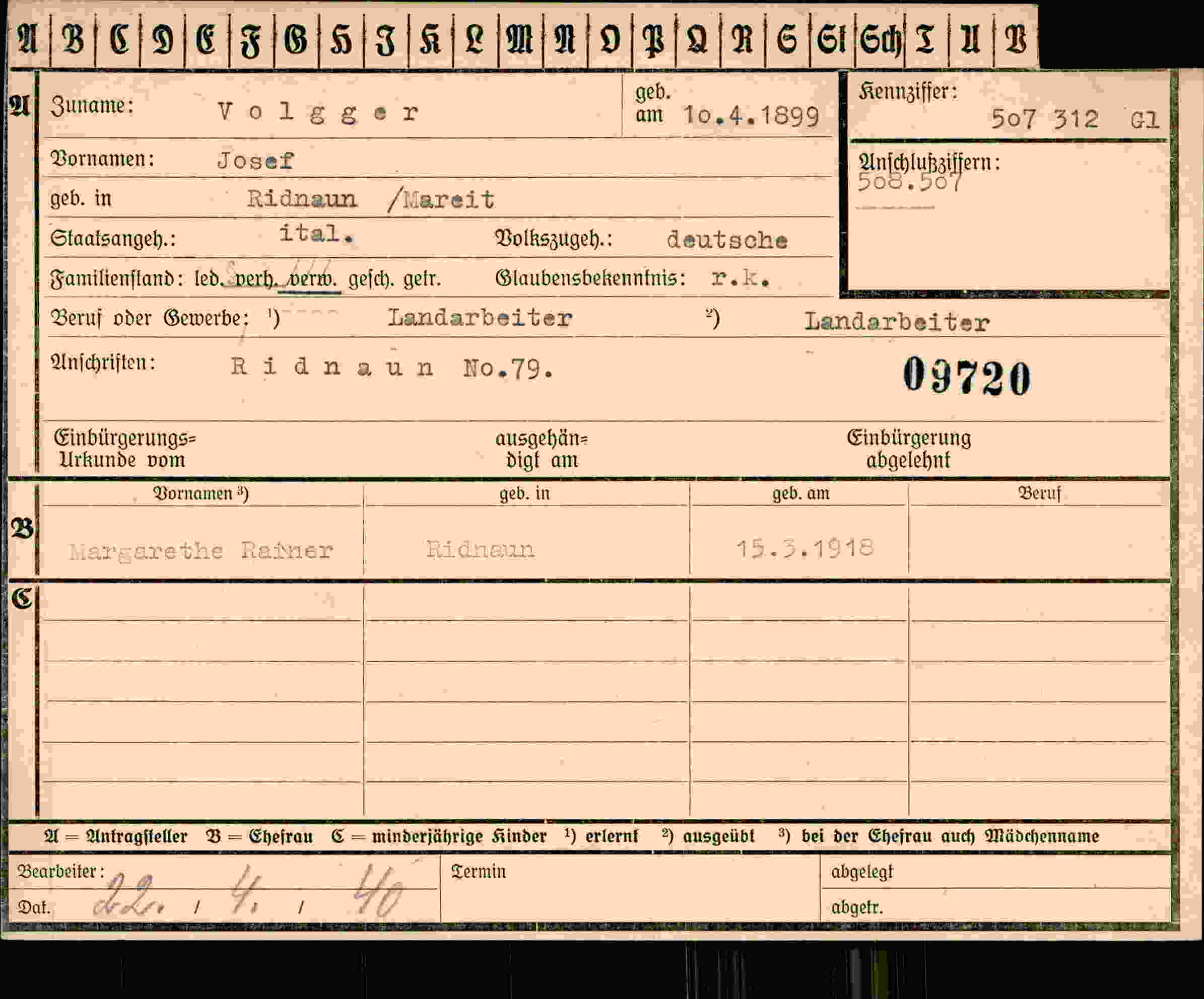Select the birth date "10.4.1899"

click(x=752, y=116)
